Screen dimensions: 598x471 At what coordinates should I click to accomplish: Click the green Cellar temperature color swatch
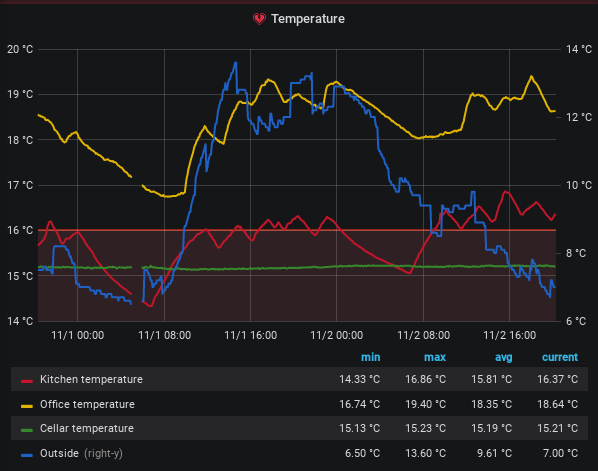click(x=27, y=430)
